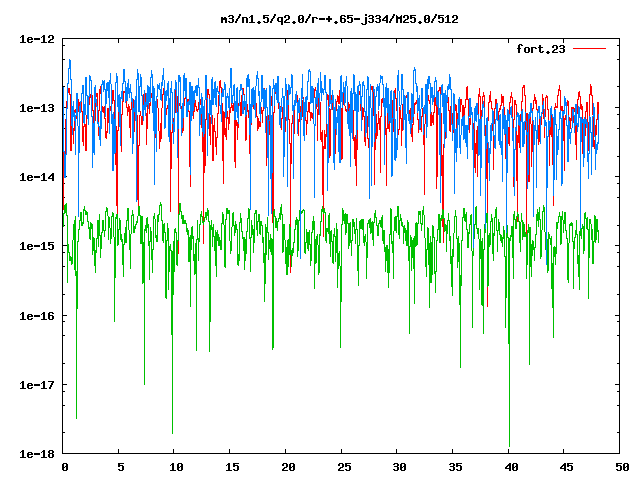Click the y-axis label 1e-15
This screenshot has width=640, height=480.
pyautogui.click(x=37, y=246)
